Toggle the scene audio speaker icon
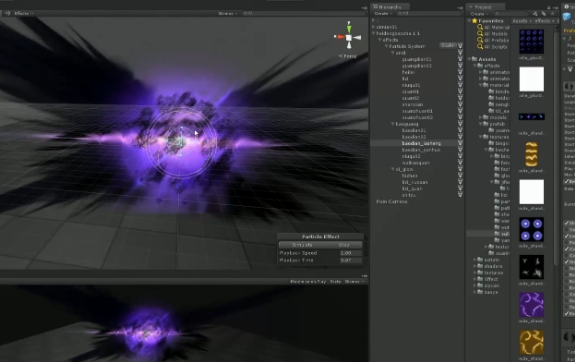 tap(7, 13)
